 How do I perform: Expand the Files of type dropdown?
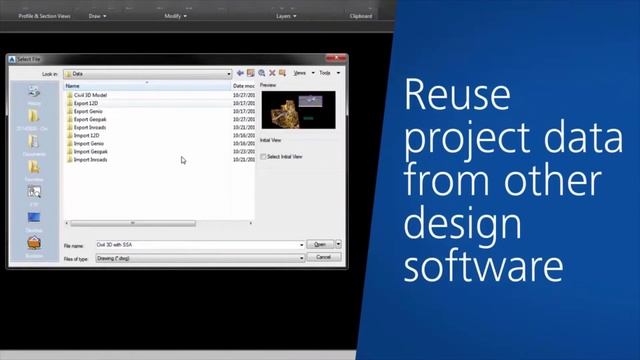click(301, 258)
